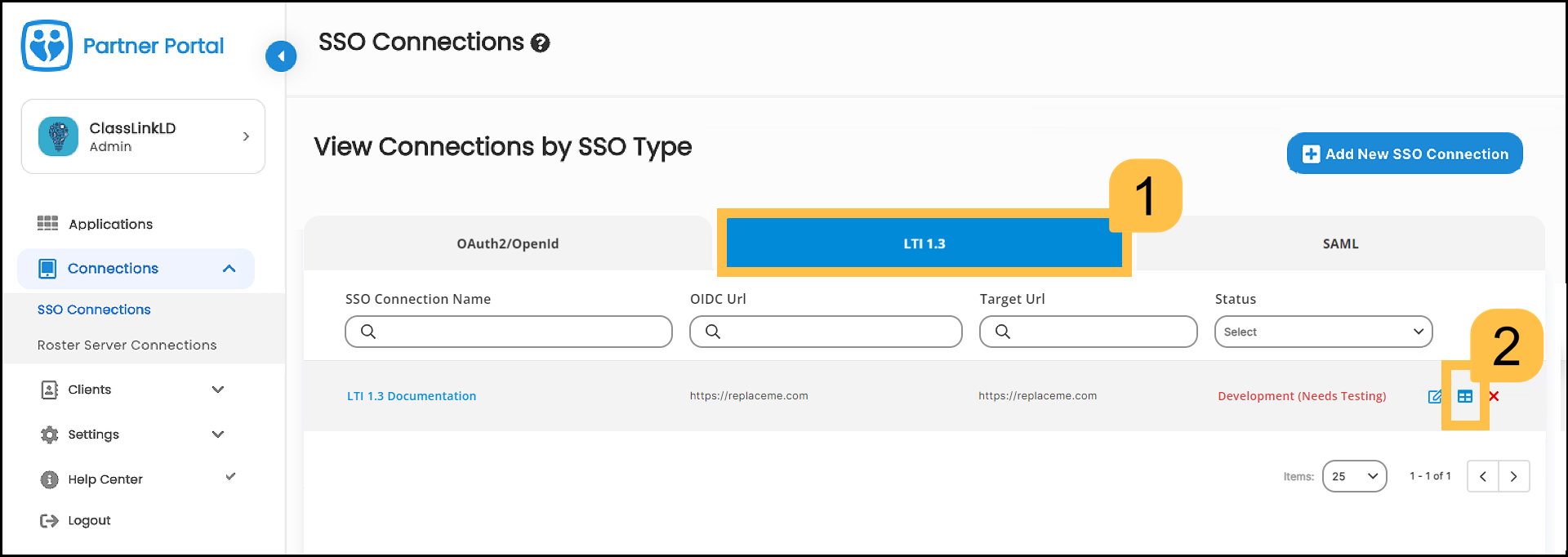Switch to the SAML tab
This screenshot has width=1568, height=557.
(1340, 243)
